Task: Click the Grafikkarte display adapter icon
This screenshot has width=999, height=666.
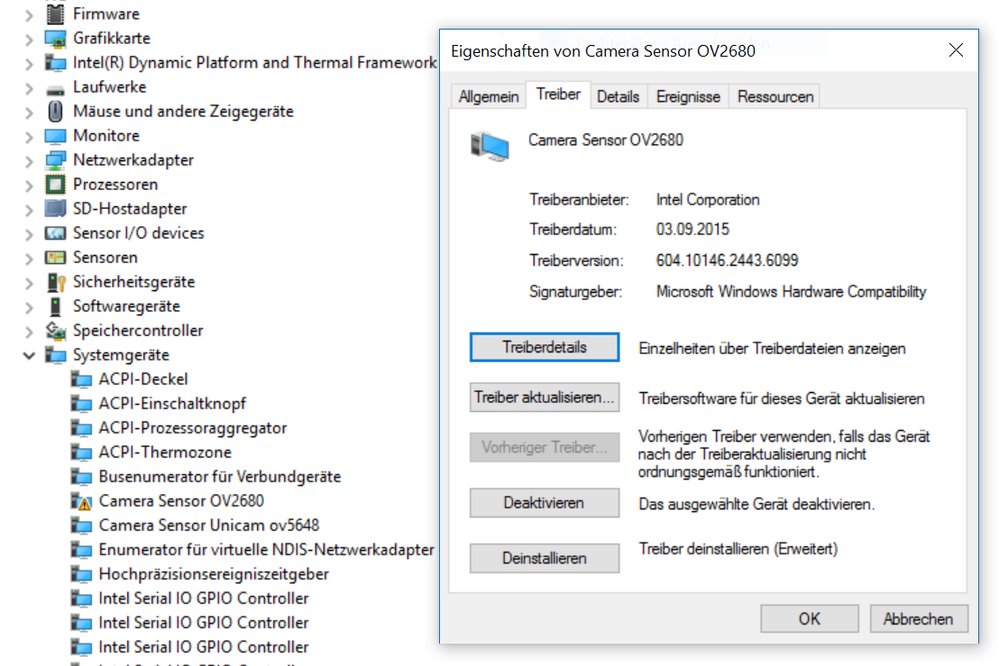Action: pos(56,38)
